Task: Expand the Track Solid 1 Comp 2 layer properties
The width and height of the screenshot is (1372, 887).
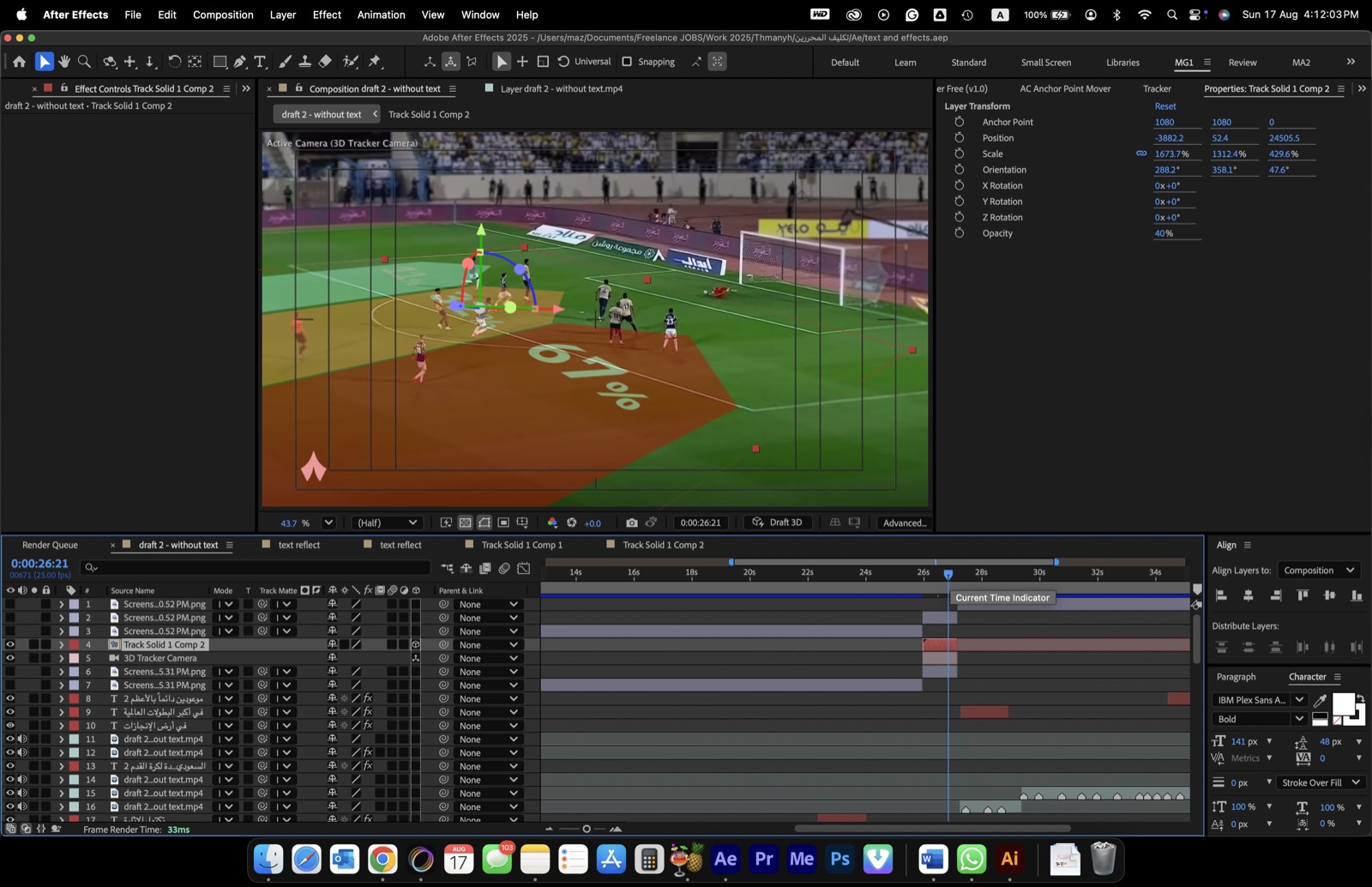Action: 61,644
